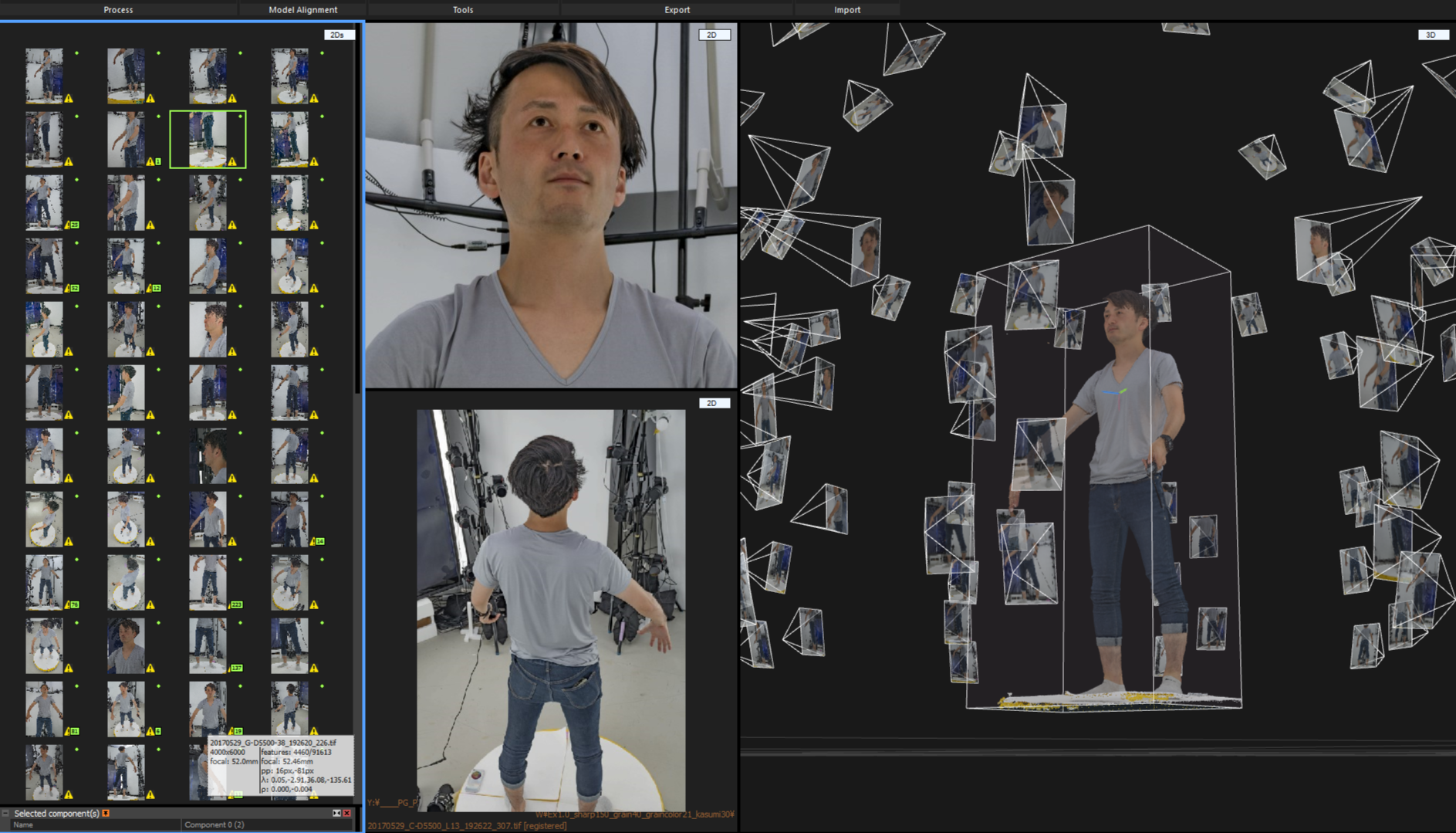Viewport: 1456px width, 833px height.
Task: Click the 2D label above the face close-up view
Action: (x=714, y=34)
